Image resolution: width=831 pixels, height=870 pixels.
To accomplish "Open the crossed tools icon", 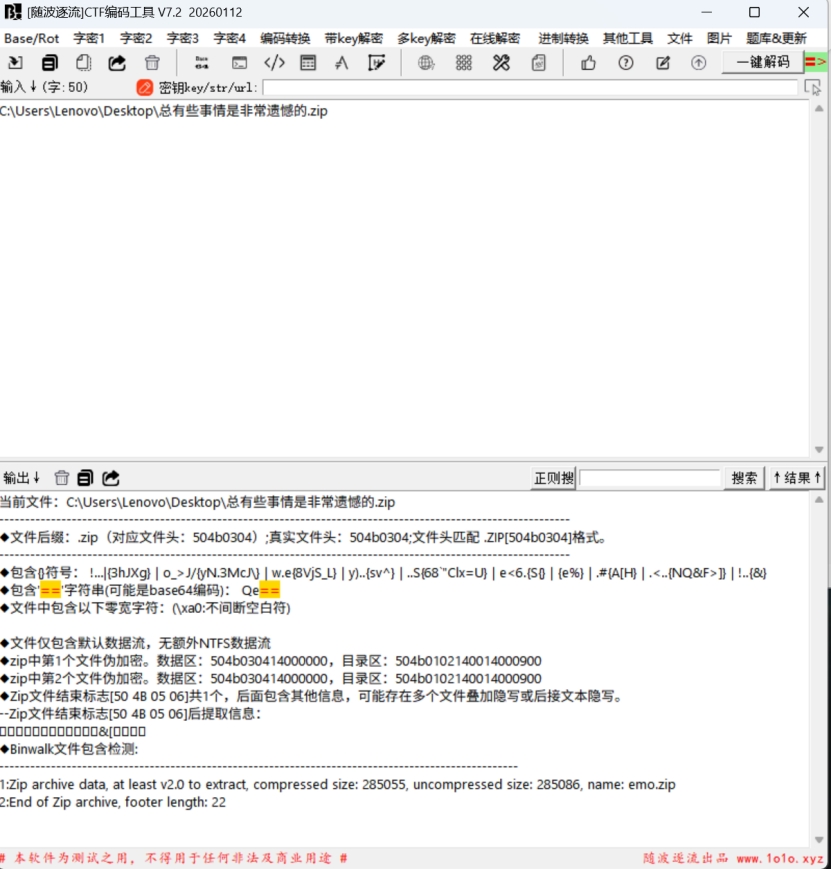I will (501, 63).
